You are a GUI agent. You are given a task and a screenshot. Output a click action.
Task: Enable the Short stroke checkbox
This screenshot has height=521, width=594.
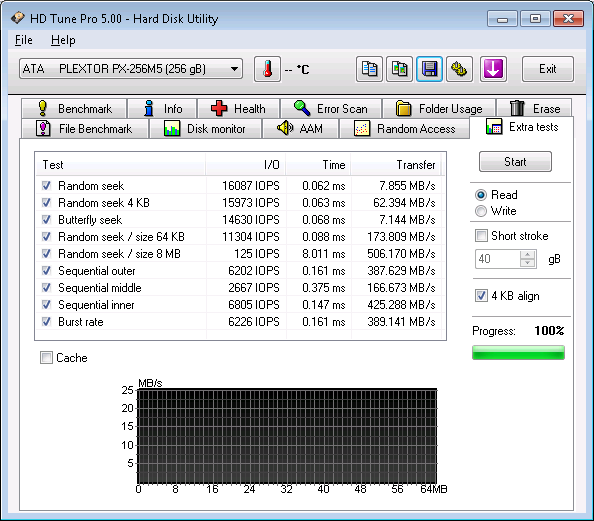click(481, 236)
